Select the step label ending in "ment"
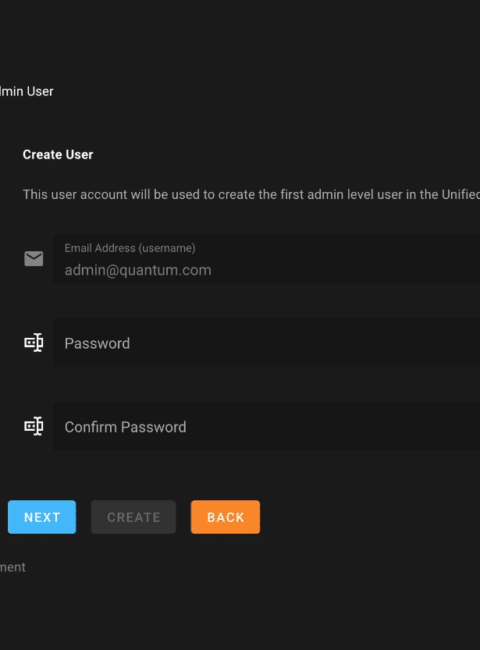The width and height of the screenshot is (480, 650). click(x=12, y=567)
